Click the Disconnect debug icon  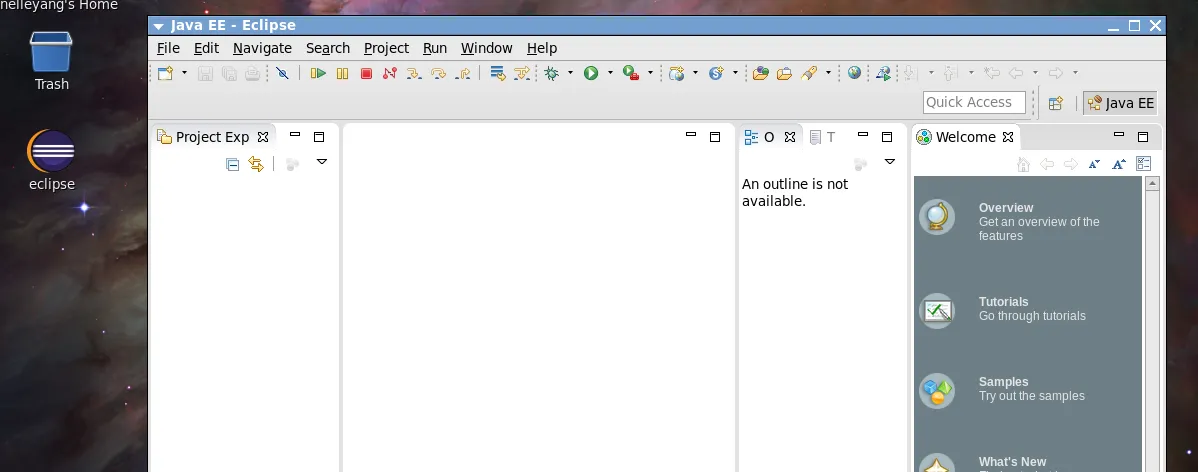390,73
